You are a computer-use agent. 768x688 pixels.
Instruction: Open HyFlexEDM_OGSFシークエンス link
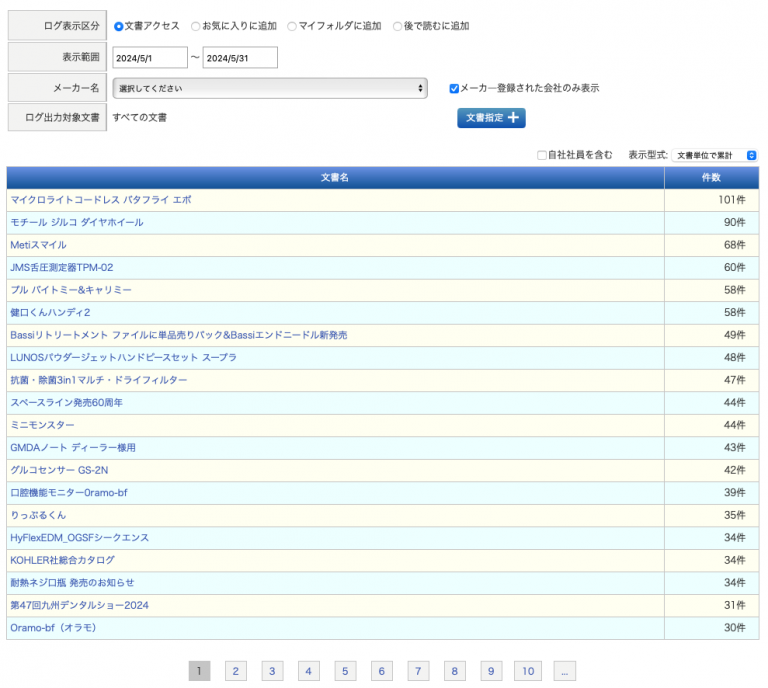pos(80,538)
